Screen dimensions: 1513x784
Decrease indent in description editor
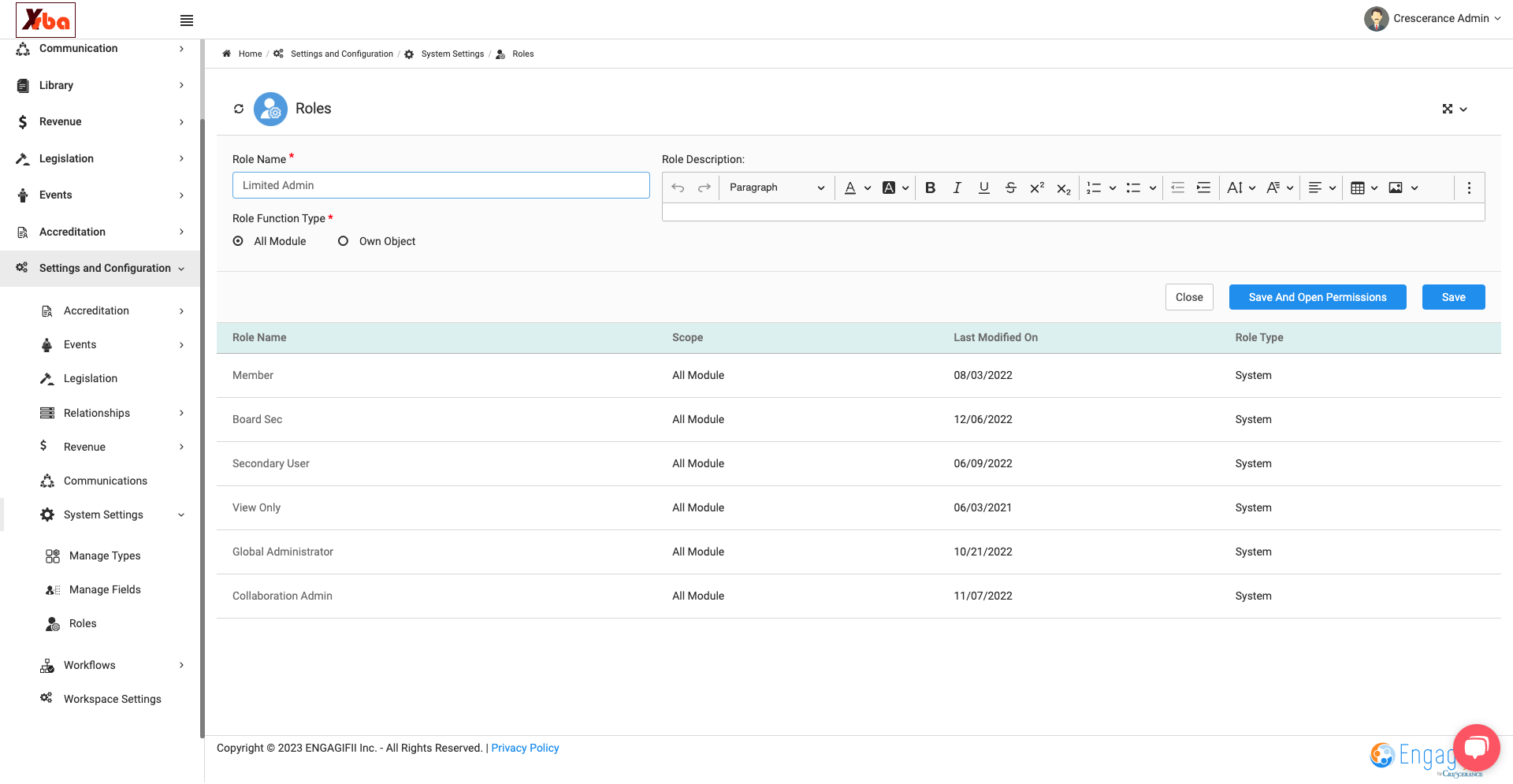point(1177,188)
